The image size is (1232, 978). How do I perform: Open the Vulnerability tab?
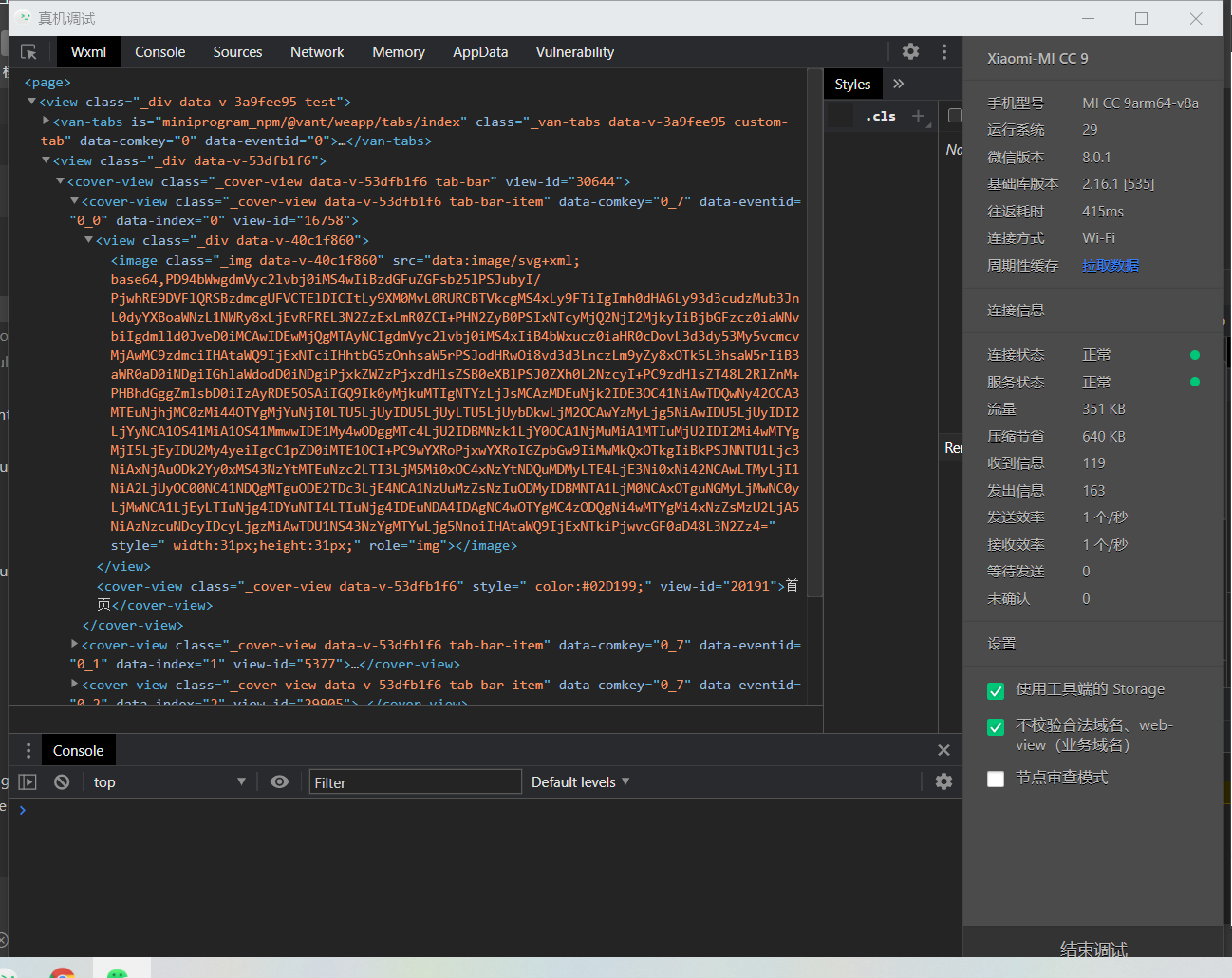click(x=574, y=52)
